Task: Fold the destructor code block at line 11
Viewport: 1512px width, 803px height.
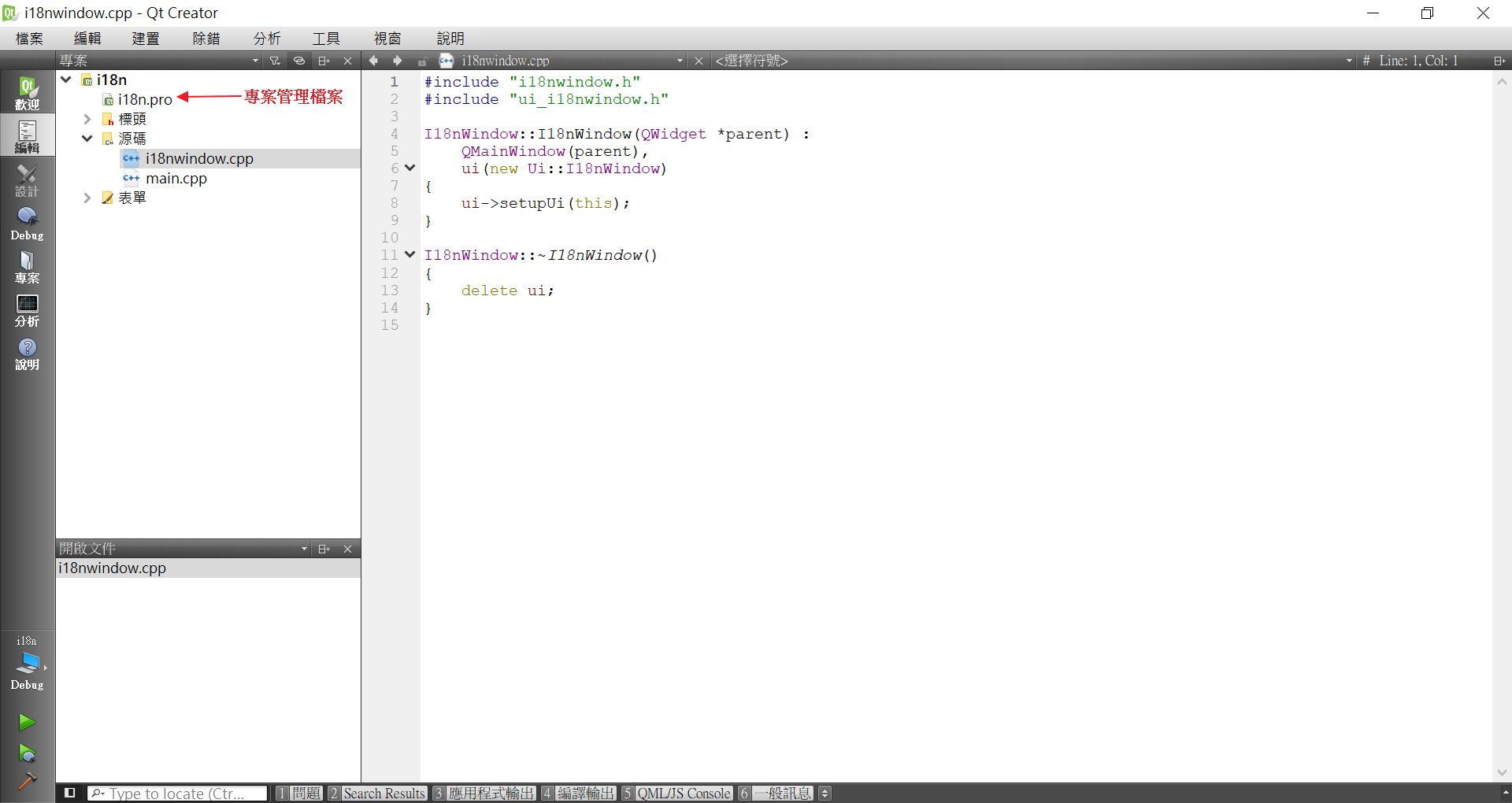Action: click(409, 254)
